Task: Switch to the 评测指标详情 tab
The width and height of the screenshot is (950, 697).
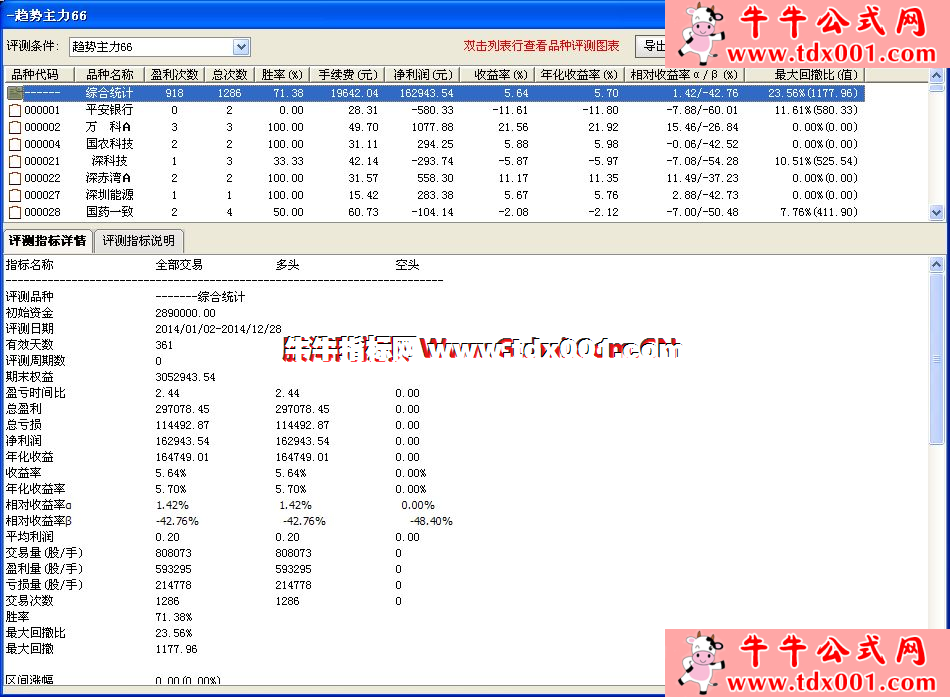Action: coord(47,241)
